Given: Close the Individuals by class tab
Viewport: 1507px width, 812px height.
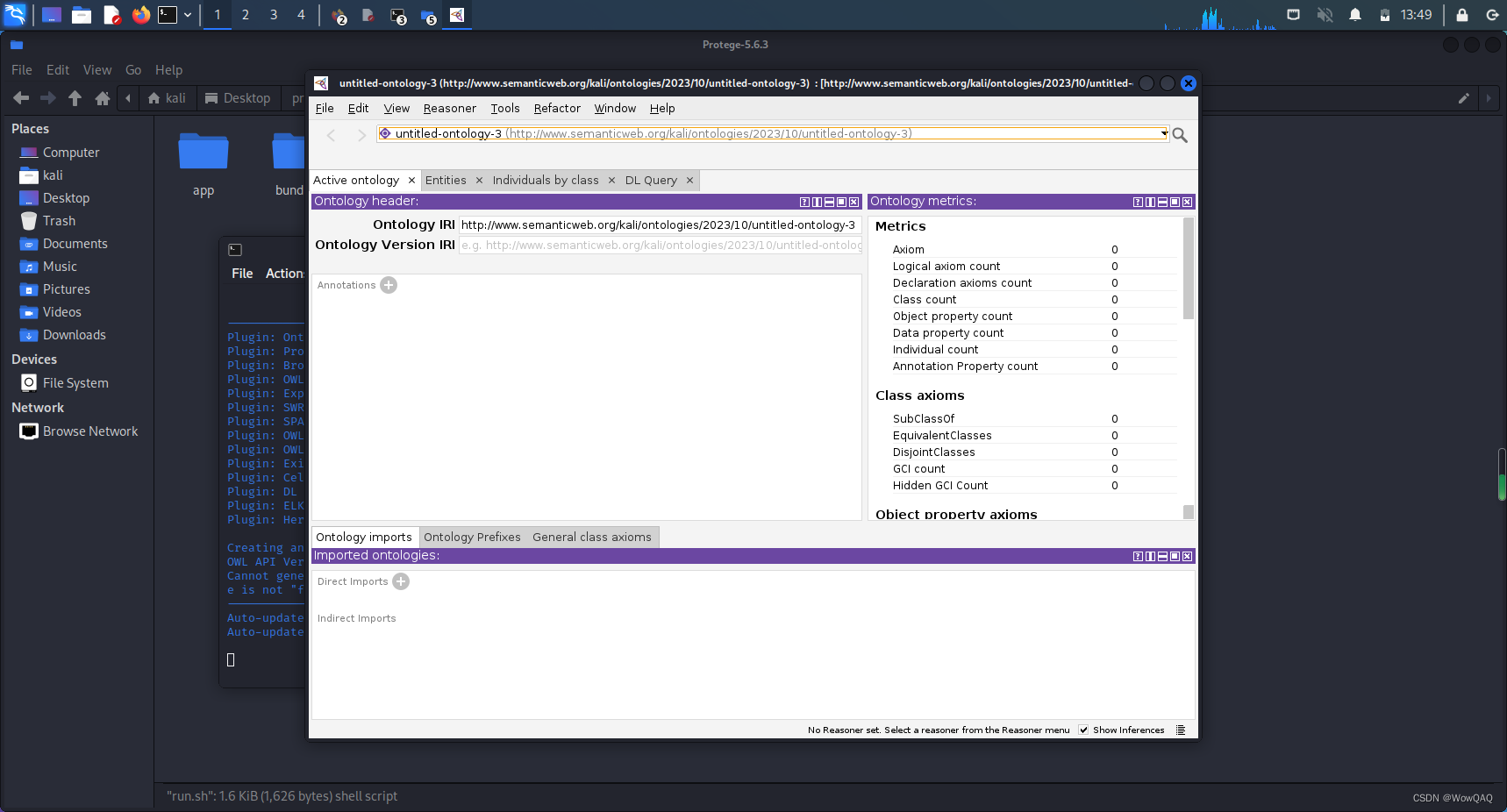Looking at the screenshot, I should (611, 181).
